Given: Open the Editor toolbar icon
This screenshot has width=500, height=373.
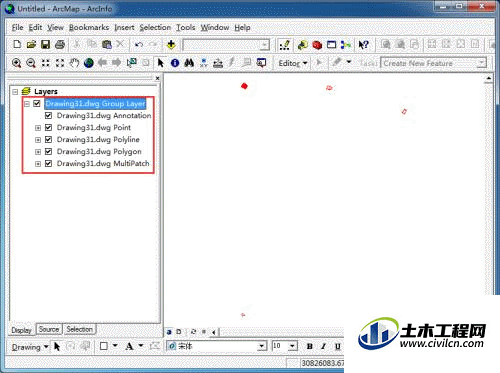Looking at the screenshot, I should click(x=284, y=45).
